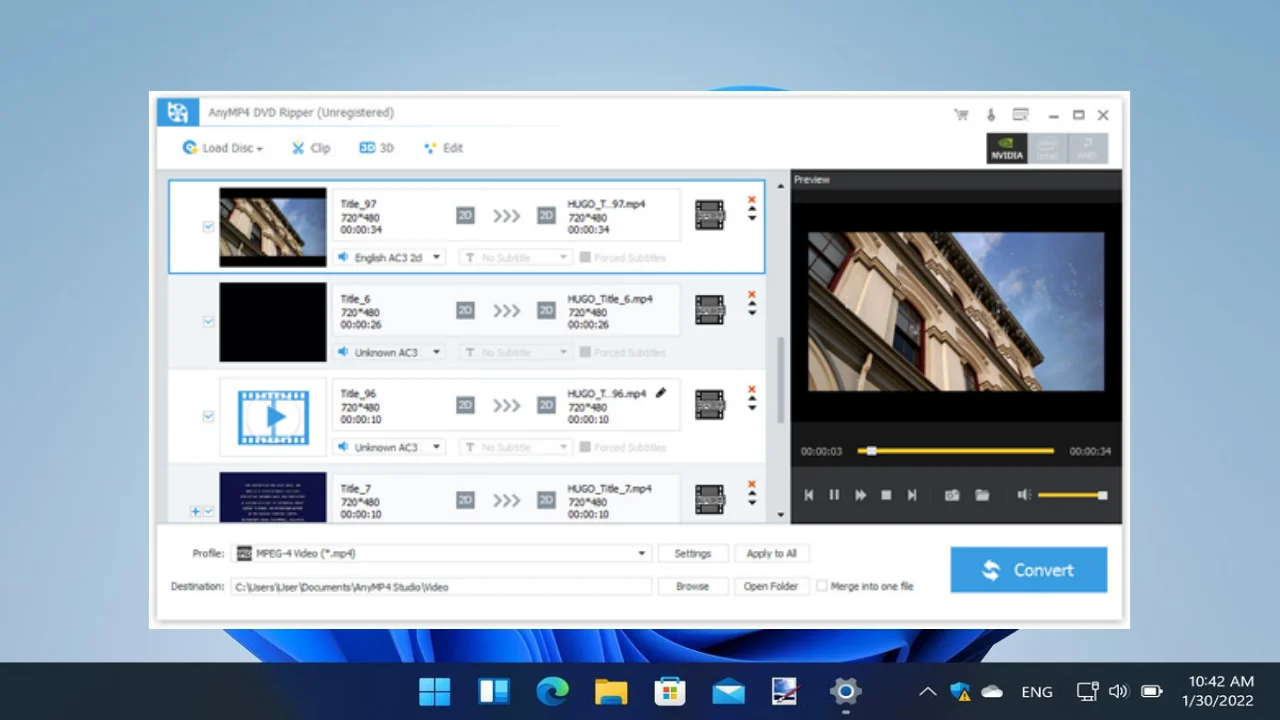Viewport: 1280px width, 720px height.
Task: Click Apply to All button
Action: click(x=771, y=553)
